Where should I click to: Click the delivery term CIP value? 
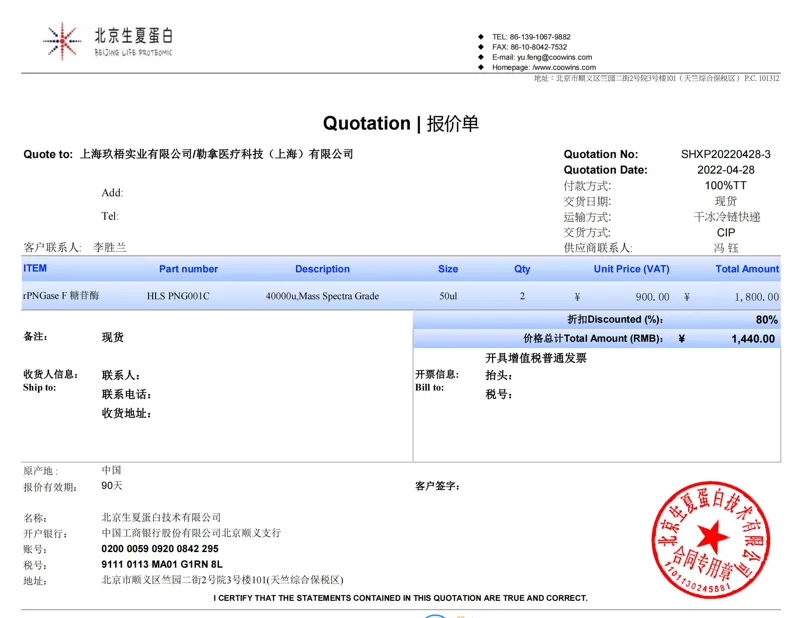pos(726,233)
